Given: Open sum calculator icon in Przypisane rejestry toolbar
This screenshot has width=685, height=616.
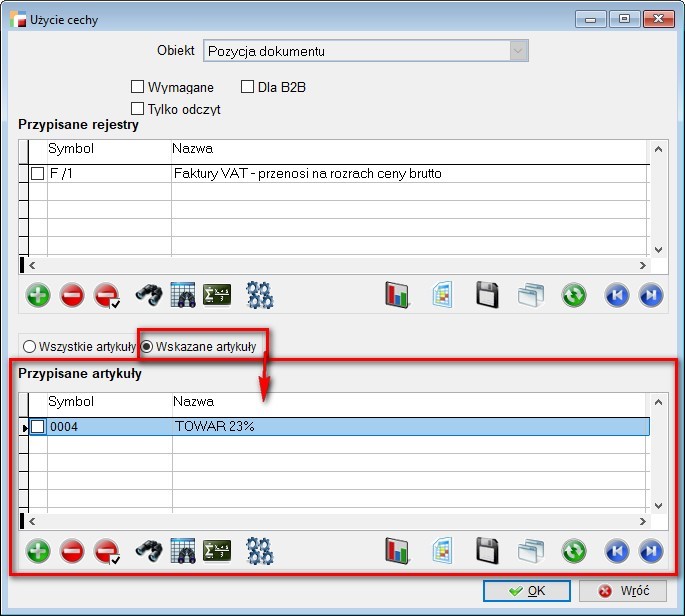Looking at the screenshot, I should point(217,295).
